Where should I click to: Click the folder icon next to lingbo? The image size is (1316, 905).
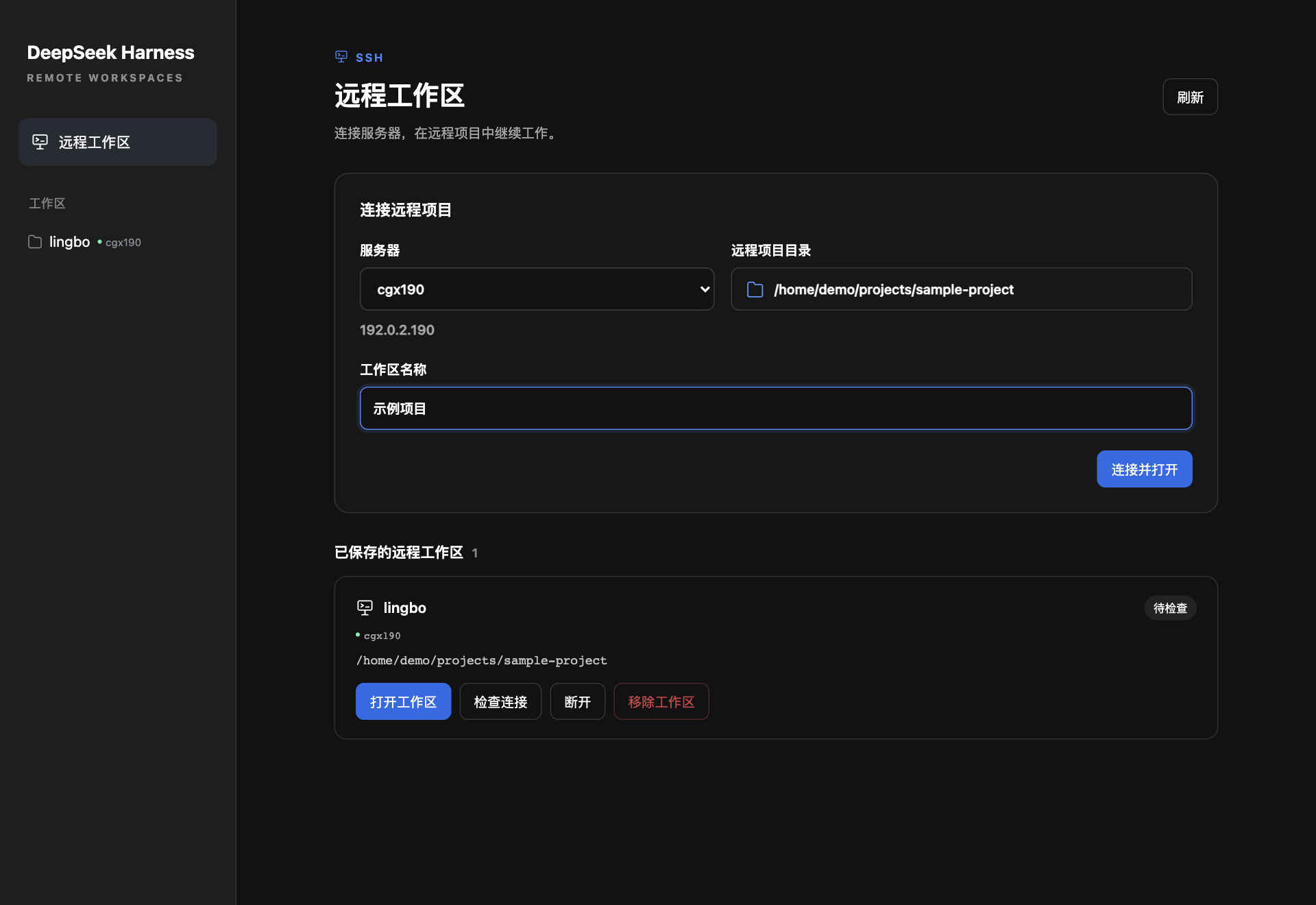pos(35,242)
